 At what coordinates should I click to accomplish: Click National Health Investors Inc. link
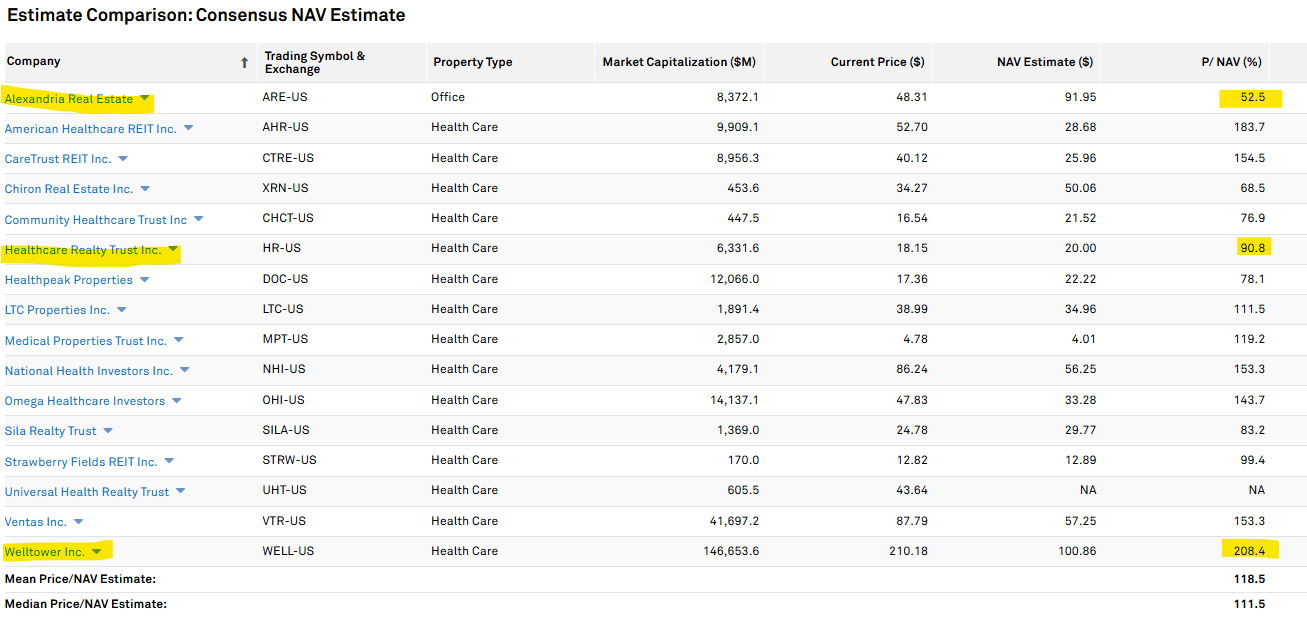[x=89, y=371]
